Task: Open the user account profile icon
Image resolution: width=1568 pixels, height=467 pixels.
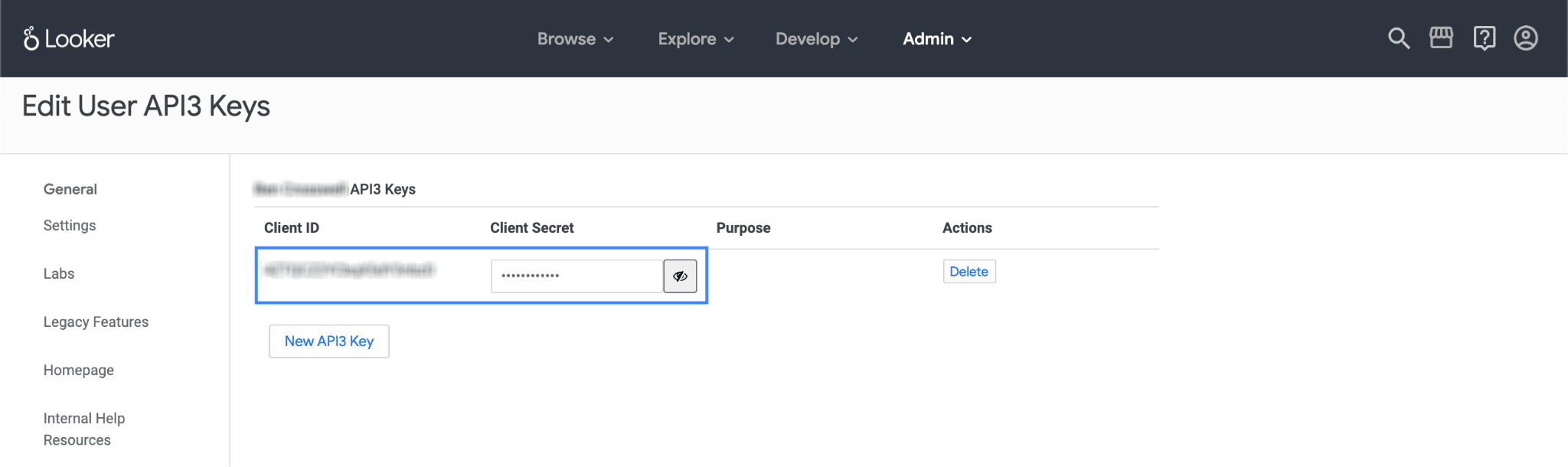Action: pos(1526,38)
